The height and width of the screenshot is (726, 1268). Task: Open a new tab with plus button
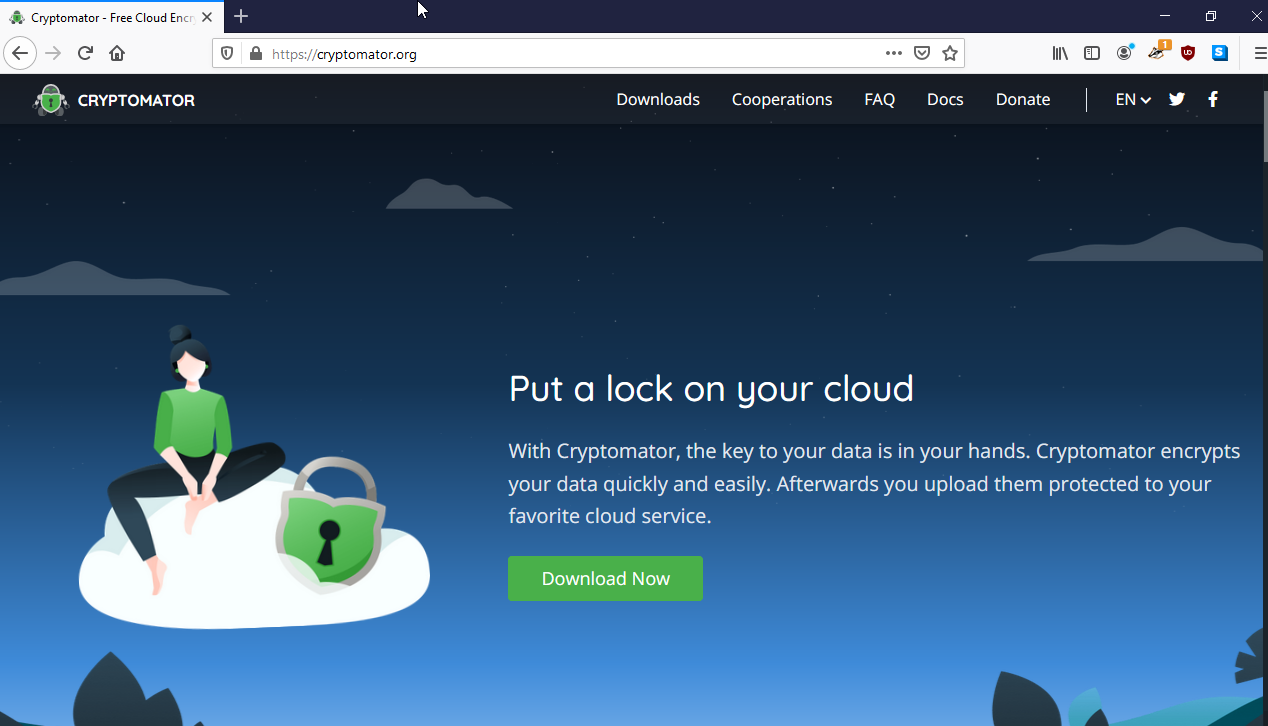pos(241,16)
